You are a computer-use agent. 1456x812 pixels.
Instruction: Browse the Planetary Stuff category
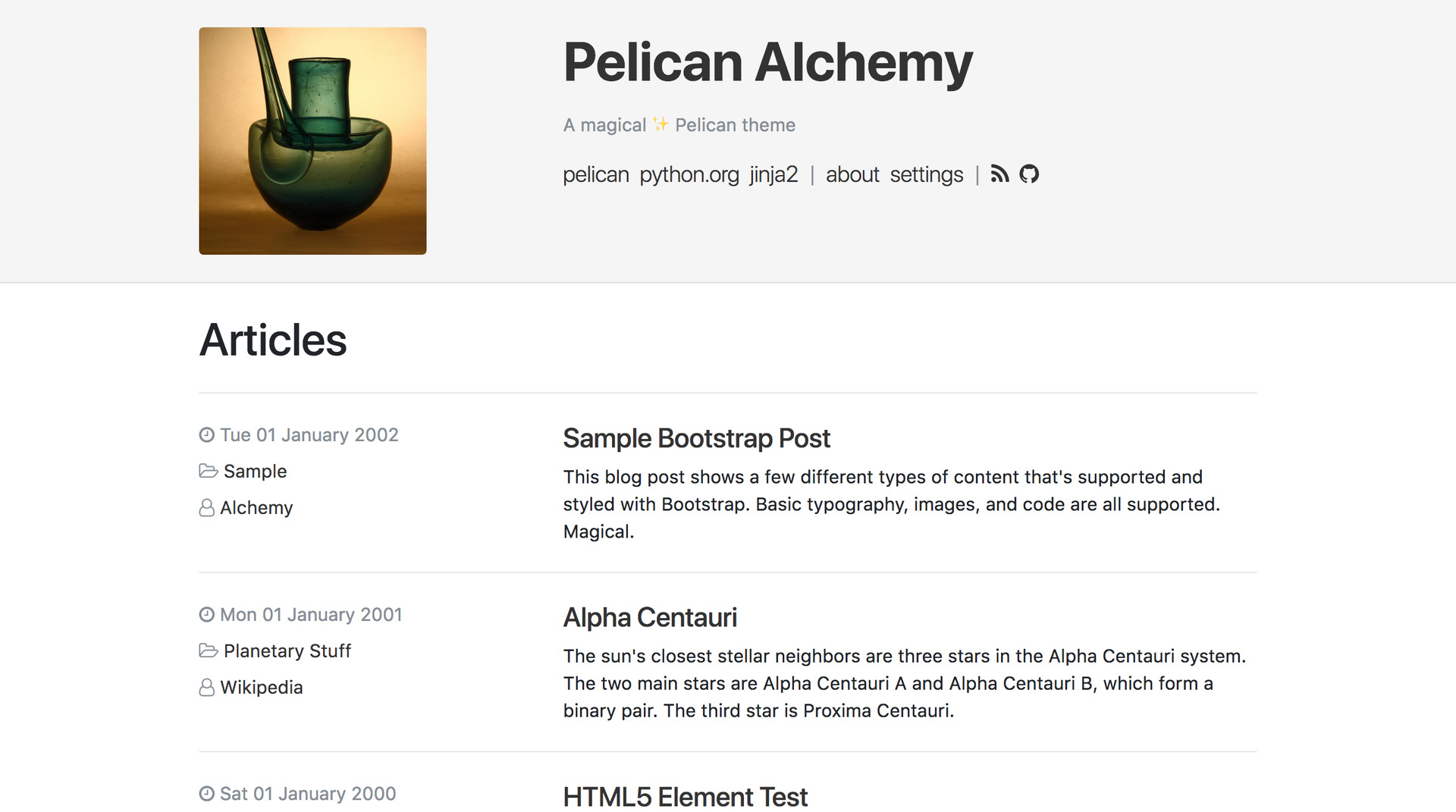[287, 651]
